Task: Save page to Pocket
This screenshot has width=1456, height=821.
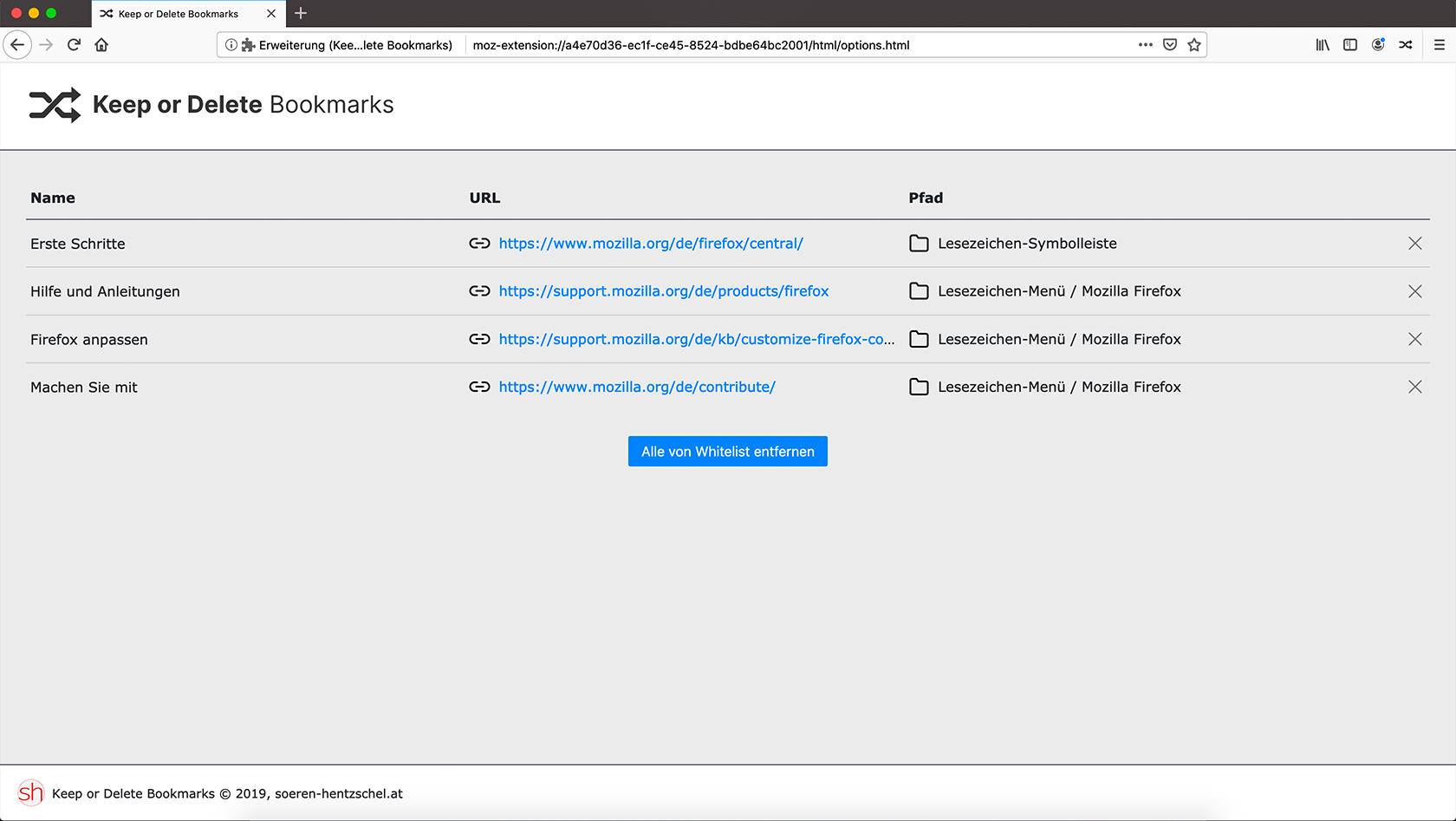Action: [1170, 45]
